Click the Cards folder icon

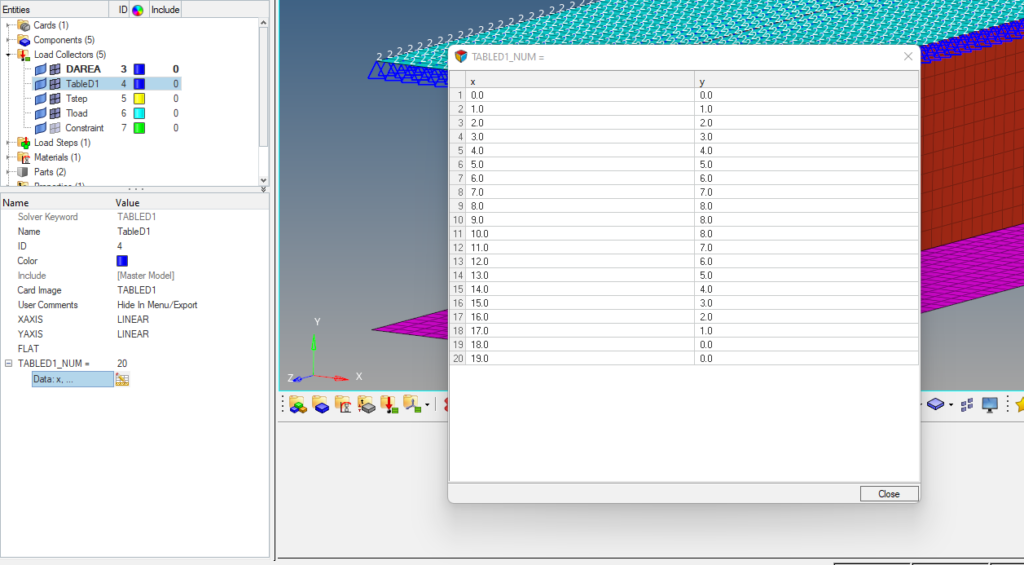pos(24,25)
